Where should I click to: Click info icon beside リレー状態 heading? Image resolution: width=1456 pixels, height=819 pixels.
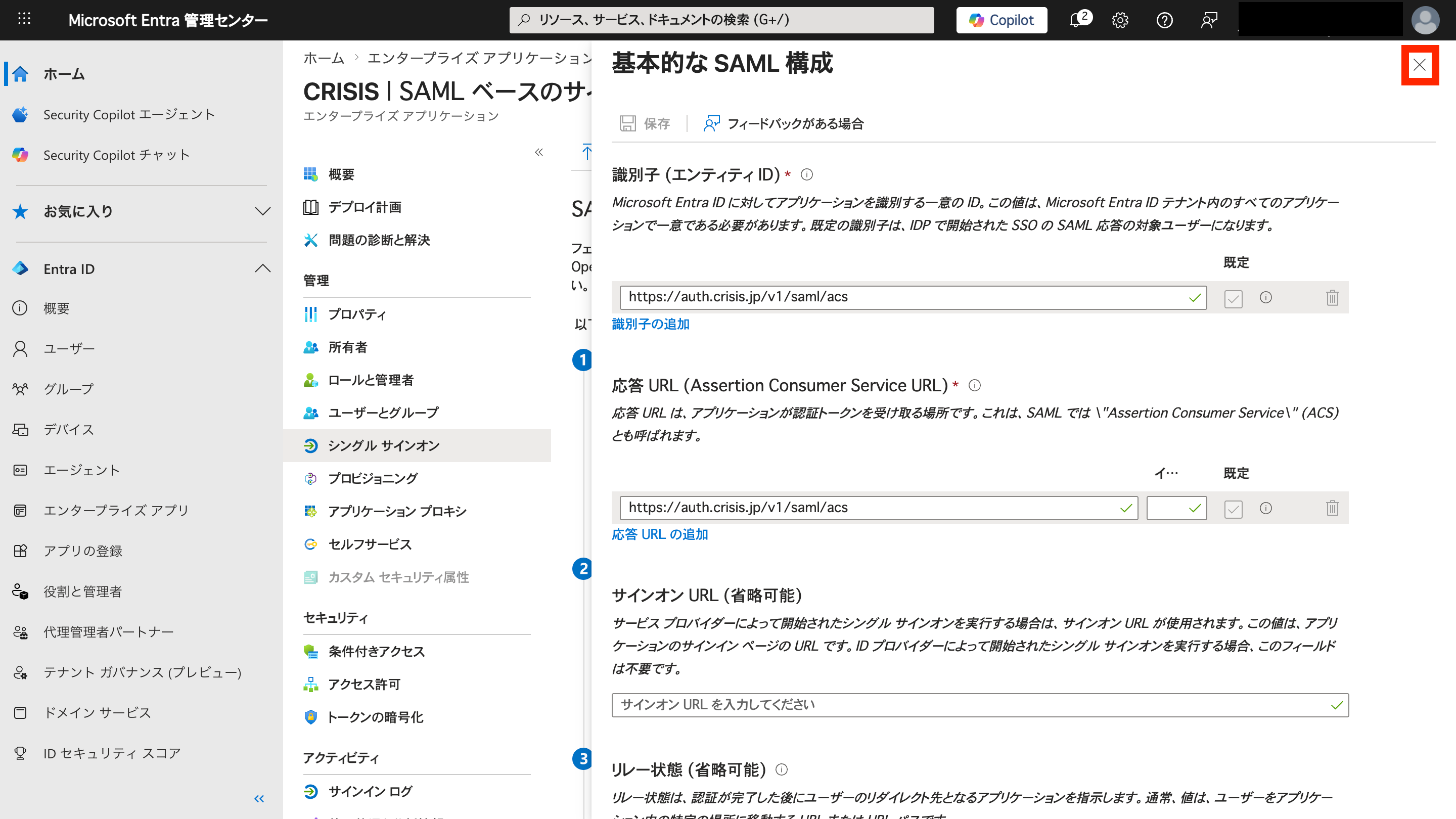pyautogui.click(x=781, y=769)
